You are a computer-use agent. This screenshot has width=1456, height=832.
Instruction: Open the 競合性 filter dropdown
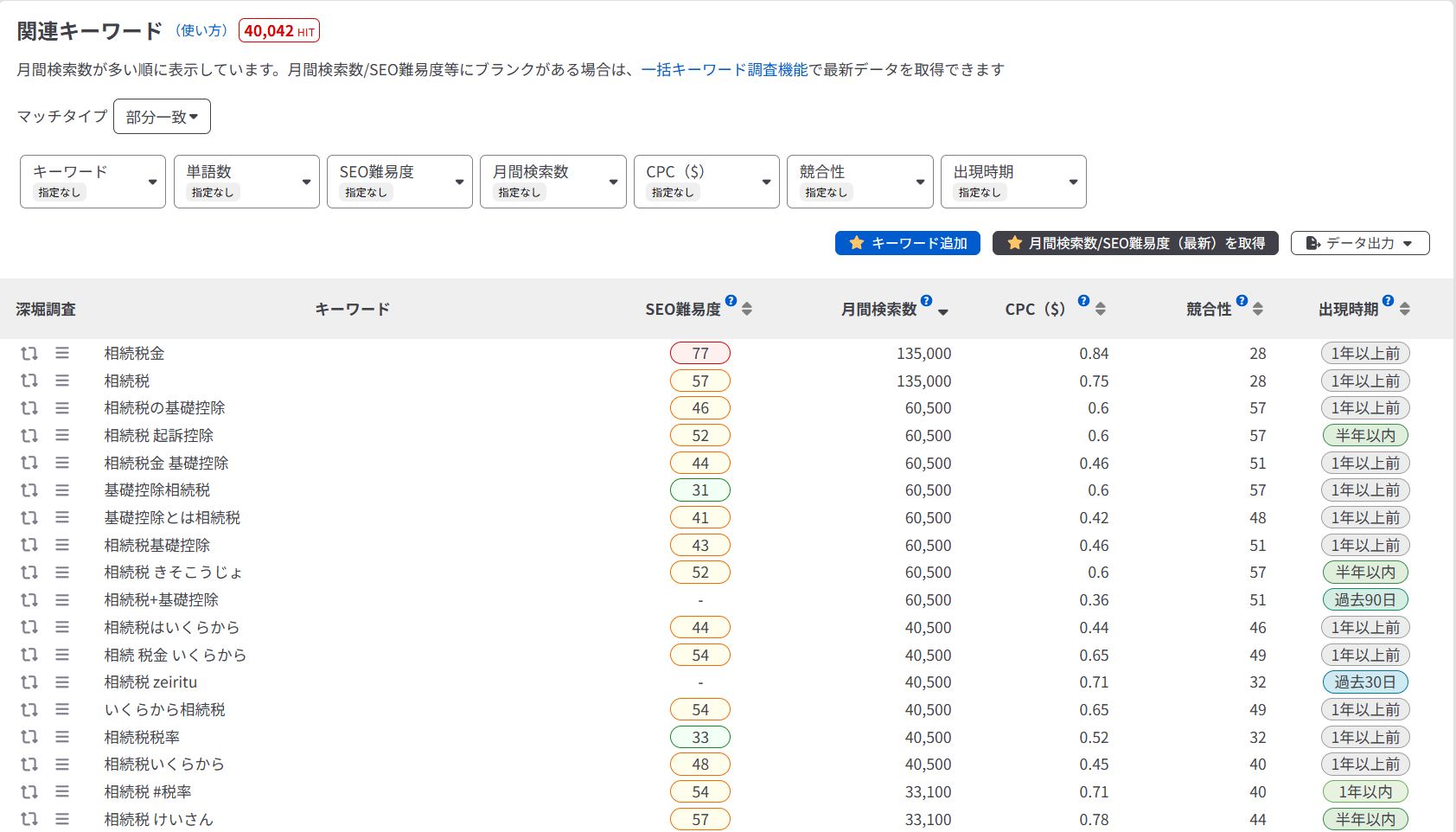(859, 182)
